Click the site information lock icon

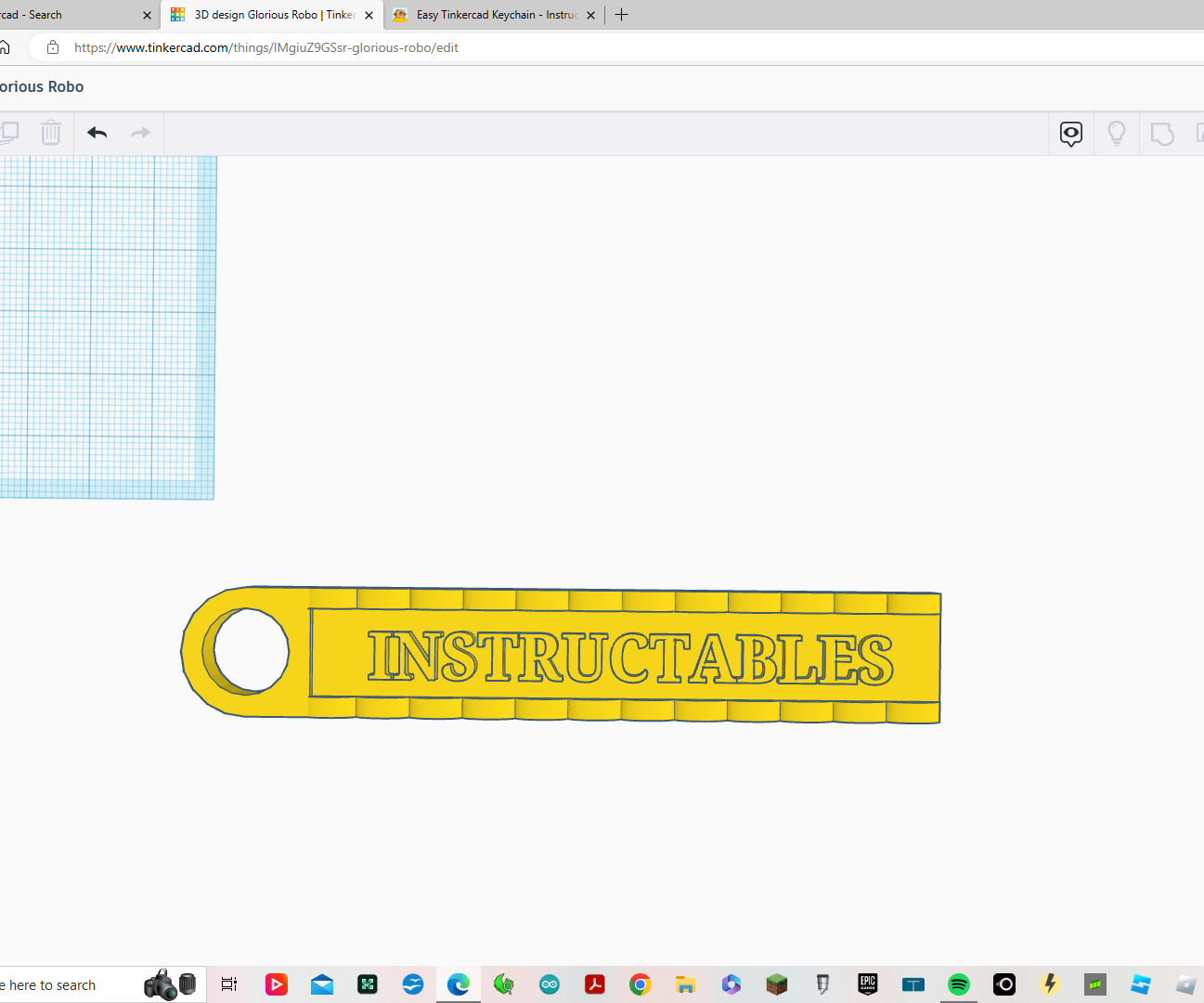coord(53,47)
